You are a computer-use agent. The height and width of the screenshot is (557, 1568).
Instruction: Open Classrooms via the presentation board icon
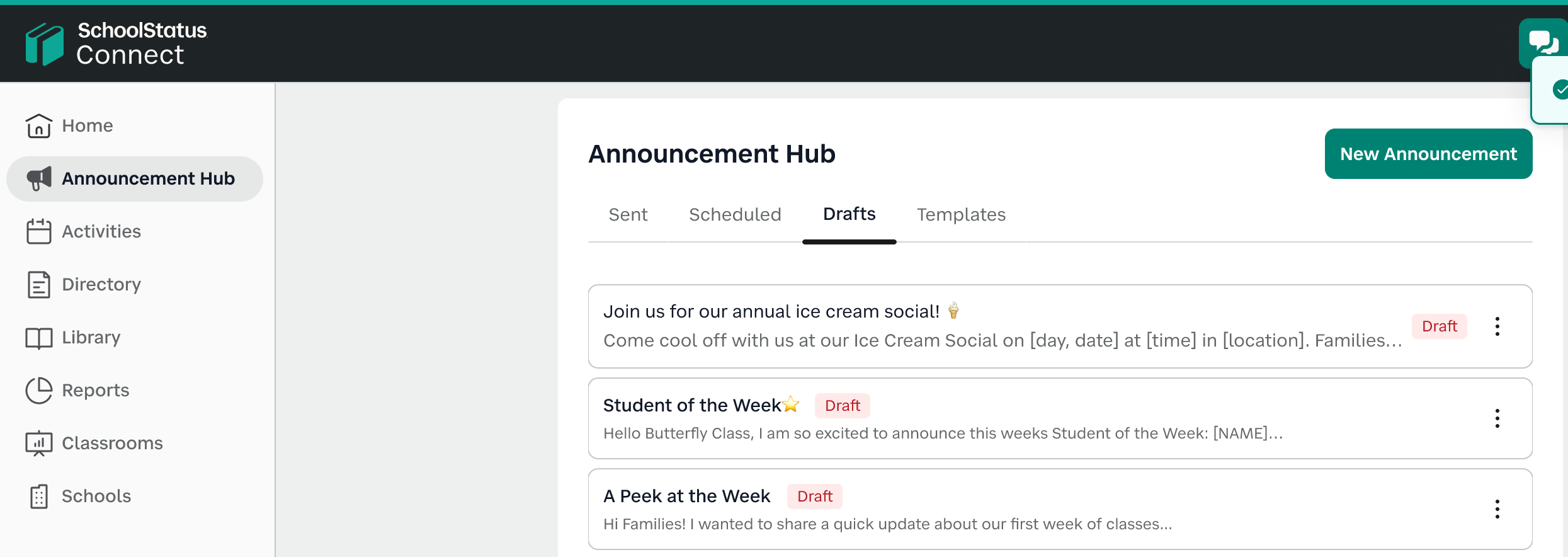point(38,444)
